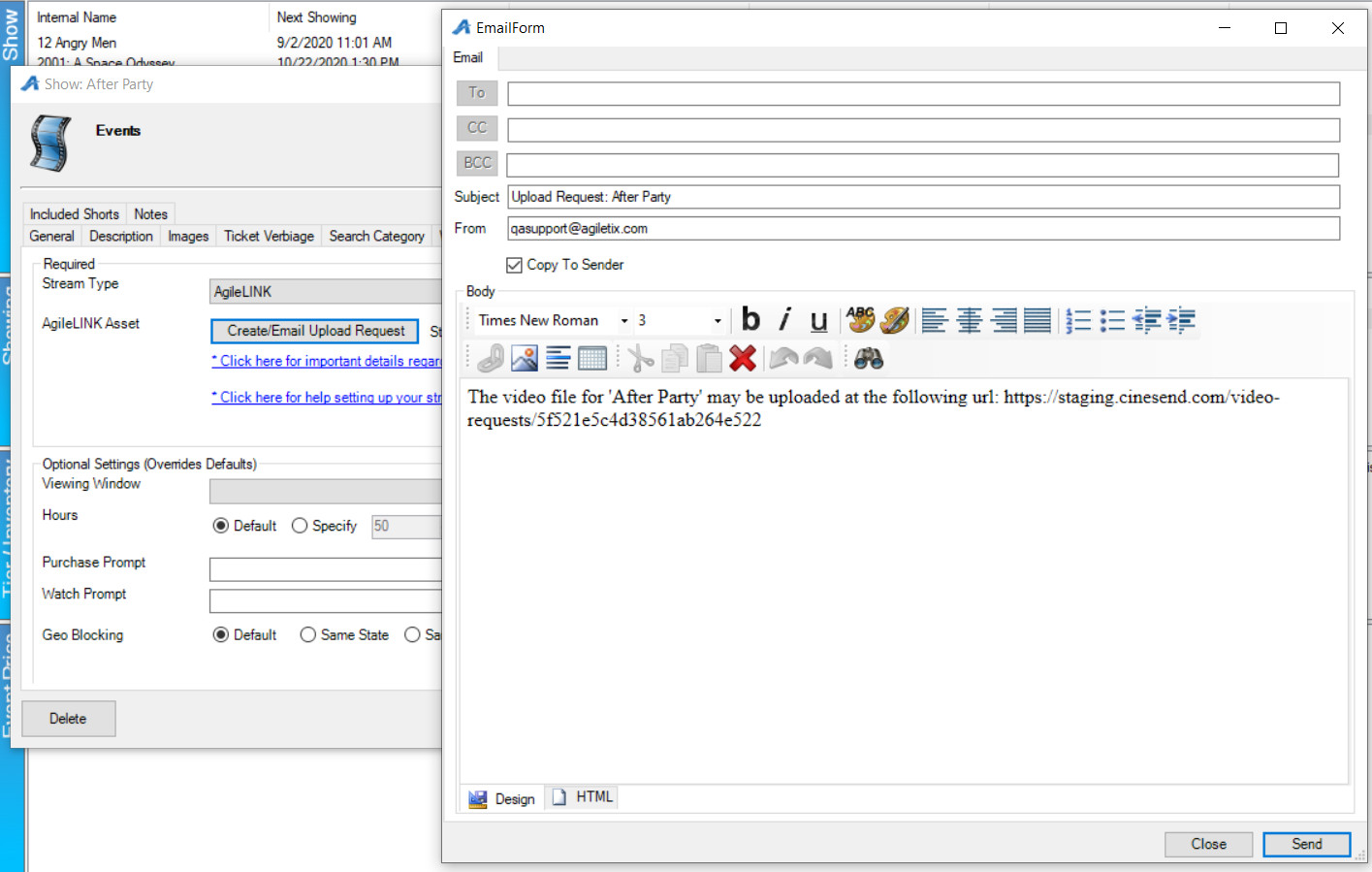Open background color palette icon
This screenshot has height=872, width=1372.
[894, 320]
